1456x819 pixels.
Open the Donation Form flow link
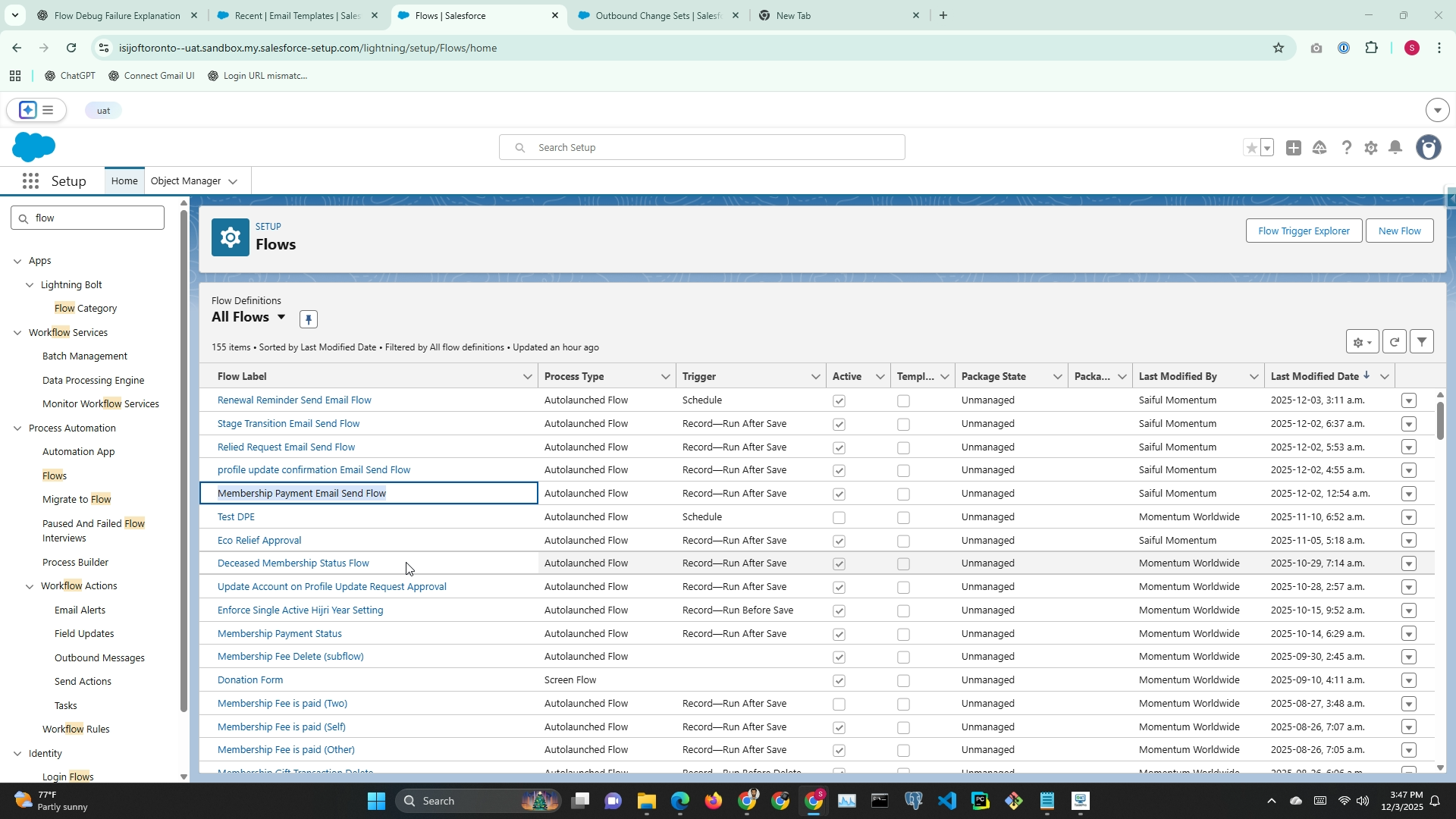250,680
